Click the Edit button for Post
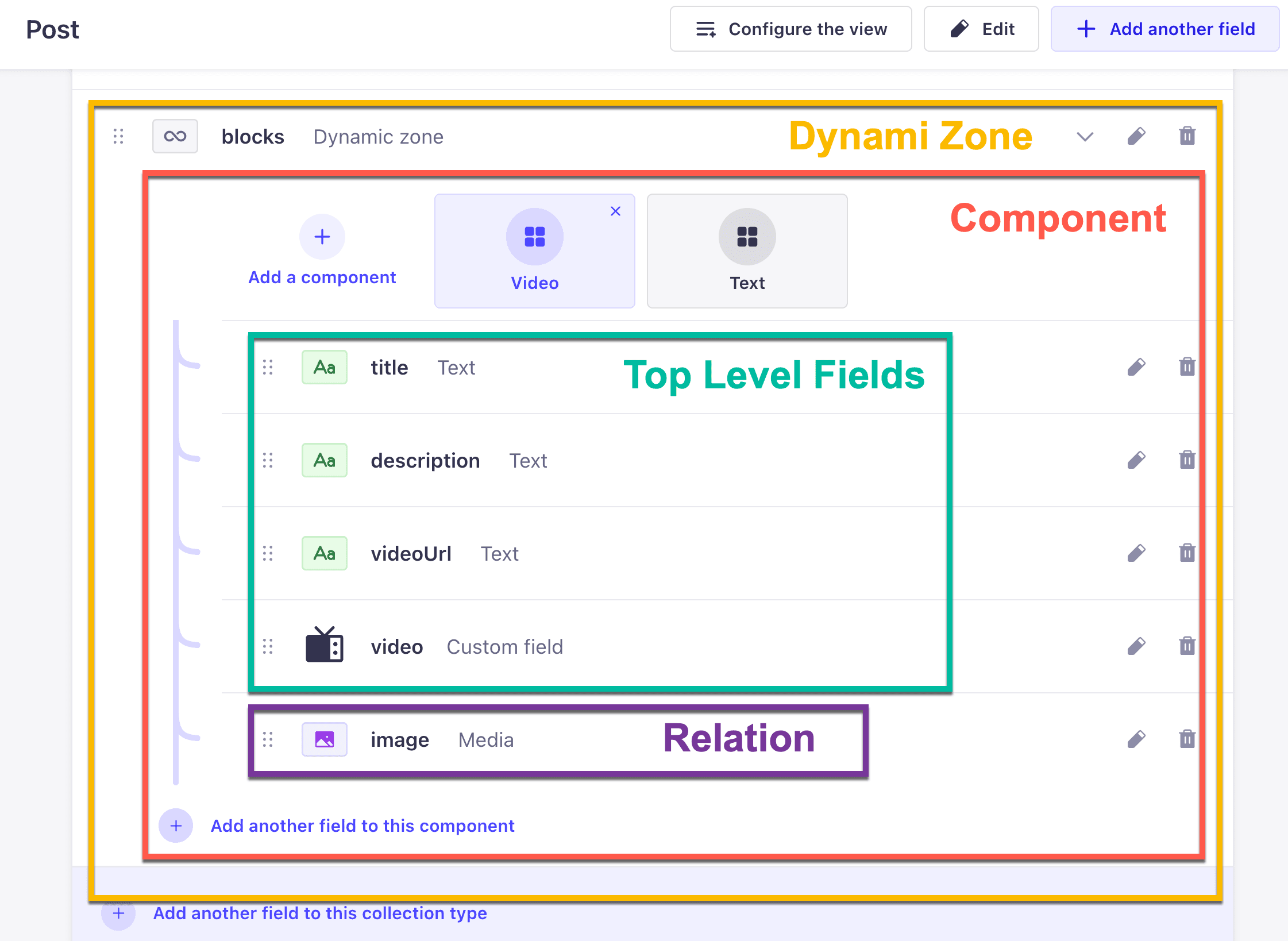This screenshot has height=941, width=1288. 981,29
